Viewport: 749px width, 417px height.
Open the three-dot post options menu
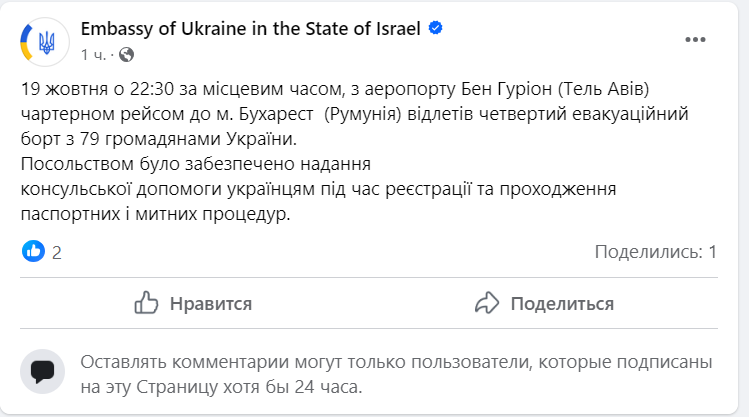point(696,40)
